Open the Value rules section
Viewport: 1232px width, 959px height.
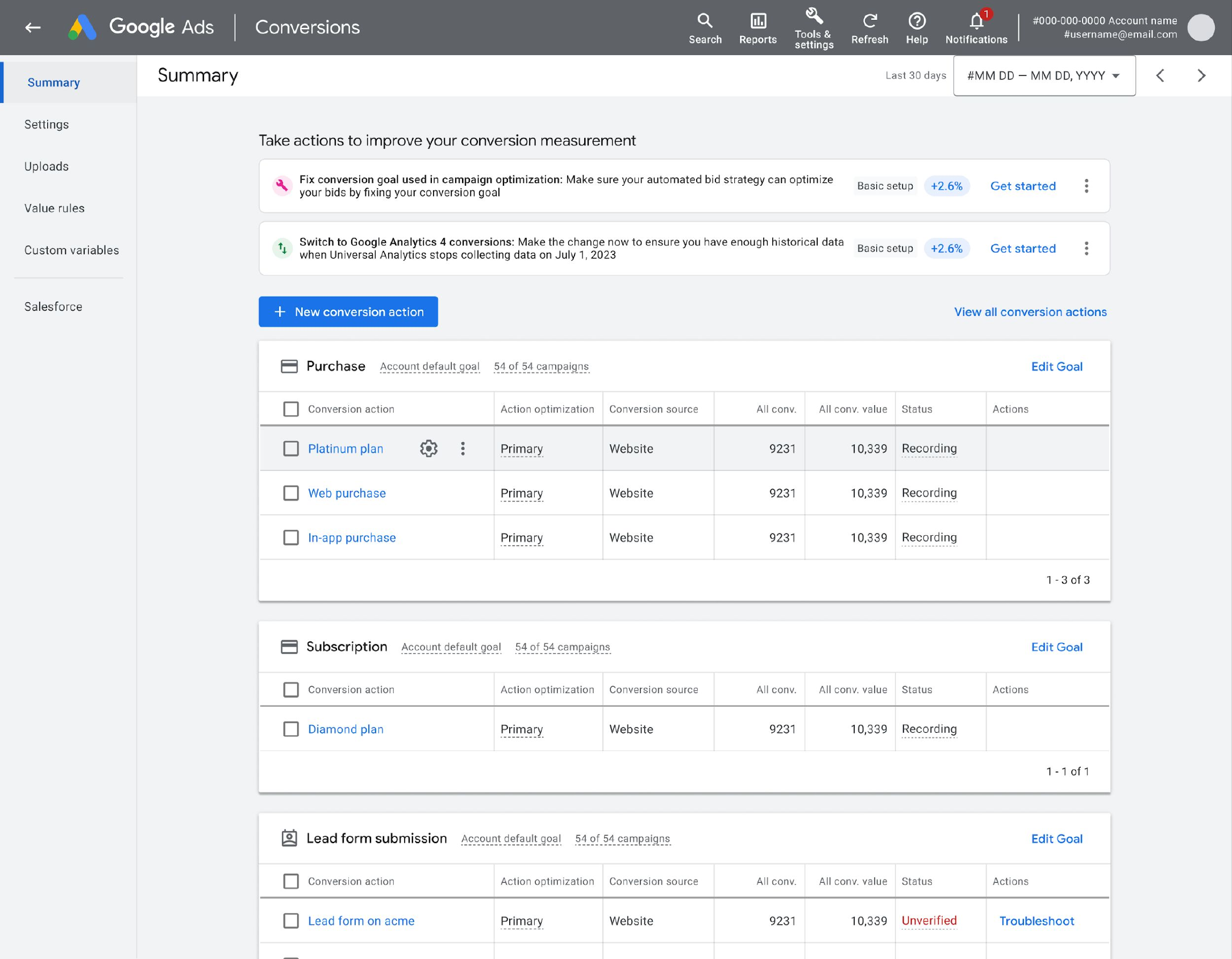(55, 209)
